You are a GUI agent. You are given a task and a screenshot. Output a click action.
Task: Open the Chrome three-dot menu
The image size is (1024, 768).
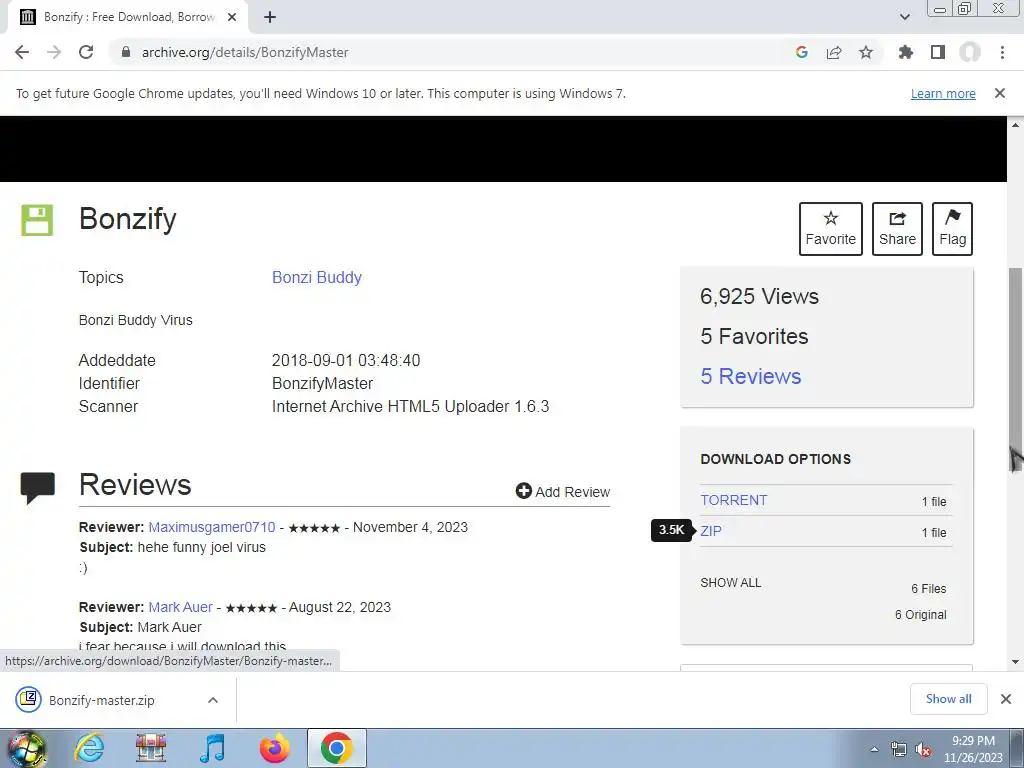(x=1002, y=52)
